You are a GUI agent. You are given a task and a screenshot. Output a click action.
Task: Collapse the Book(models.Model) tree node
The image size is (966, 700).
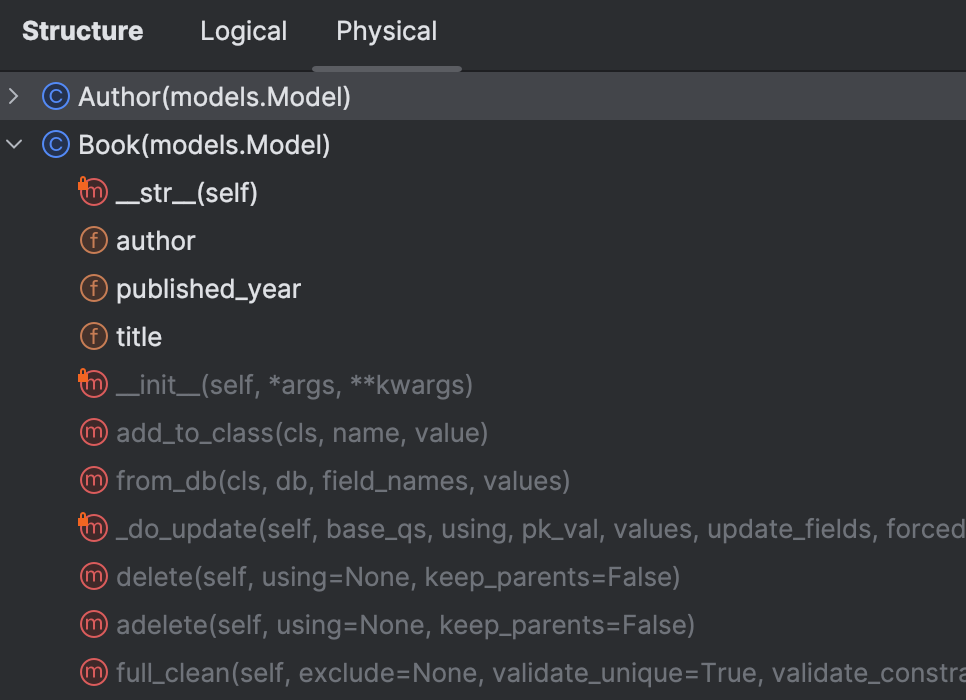[x=14, y=144]
